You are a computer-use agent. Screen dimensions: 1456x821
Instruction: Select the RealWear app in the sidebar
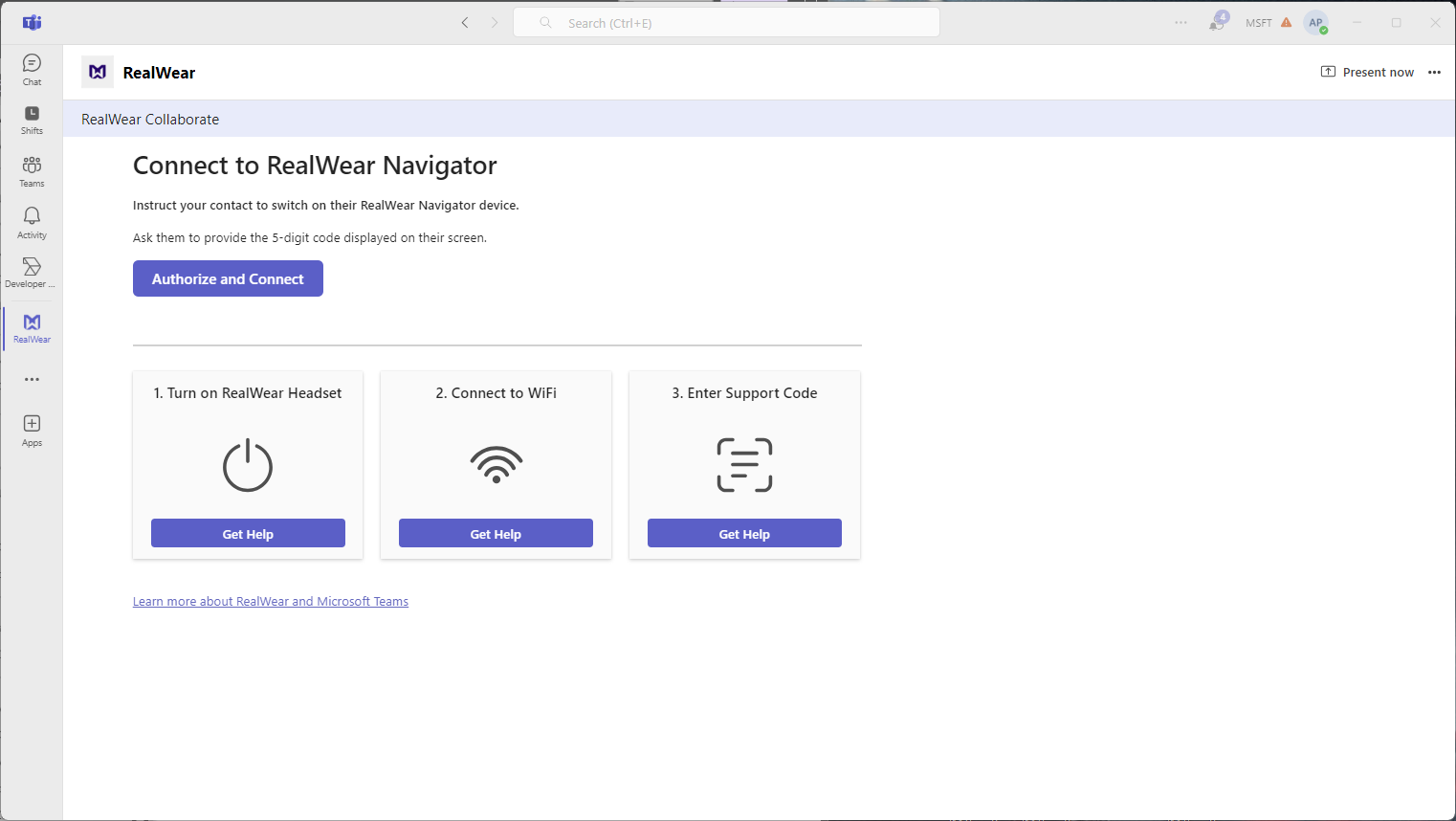[x=31, y=325]
